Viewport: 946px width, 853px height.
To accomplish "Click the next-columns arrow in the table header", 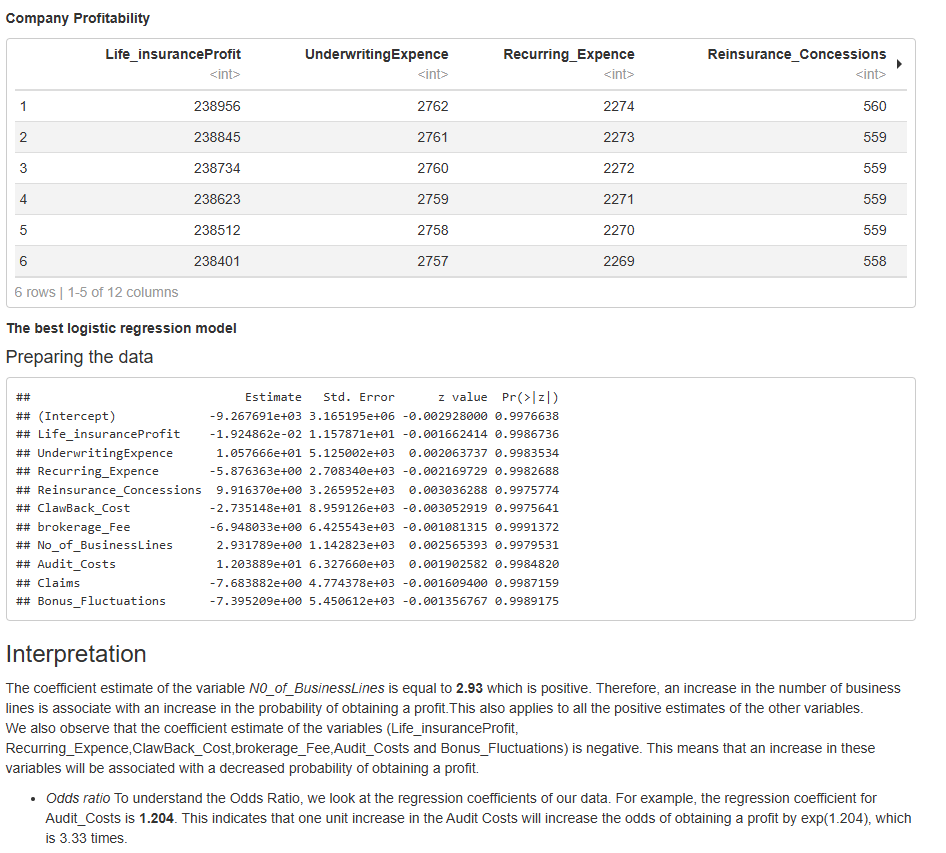I will (x=899, y=64).
